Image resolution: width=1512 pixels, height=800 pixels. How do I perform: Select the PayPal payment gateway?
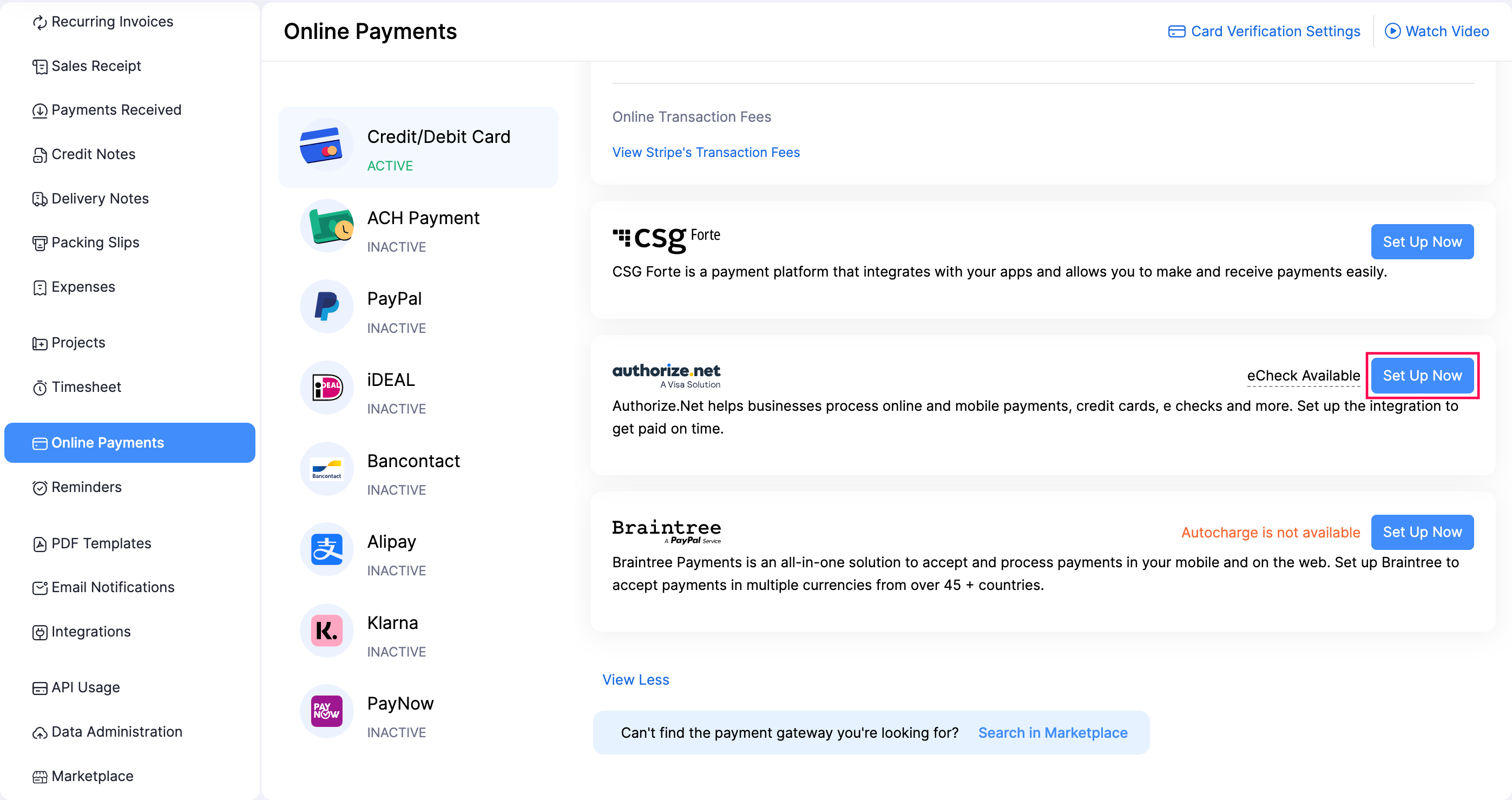click(395, 298)
